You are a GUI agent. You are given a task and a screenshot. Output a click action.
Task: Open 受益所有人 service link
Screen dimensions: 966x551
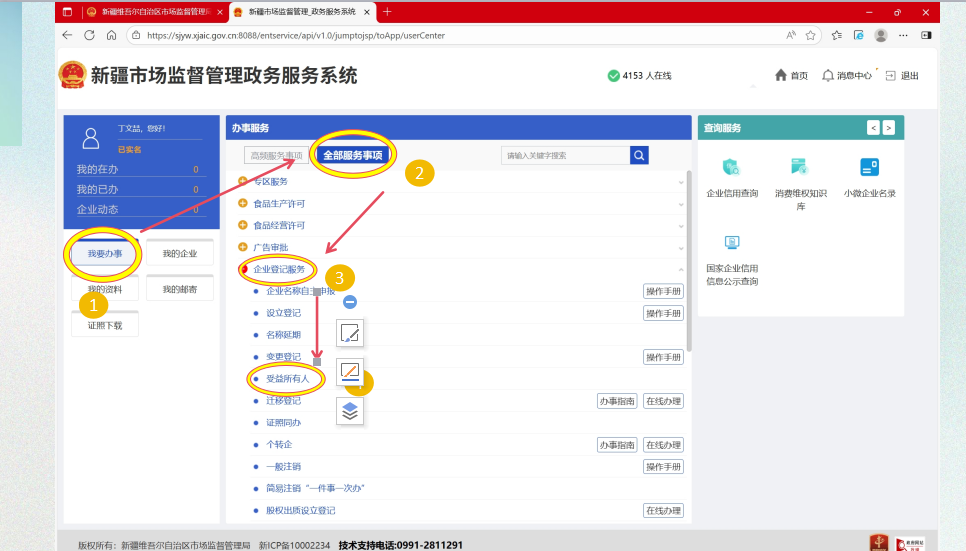[x=287, y=379]
